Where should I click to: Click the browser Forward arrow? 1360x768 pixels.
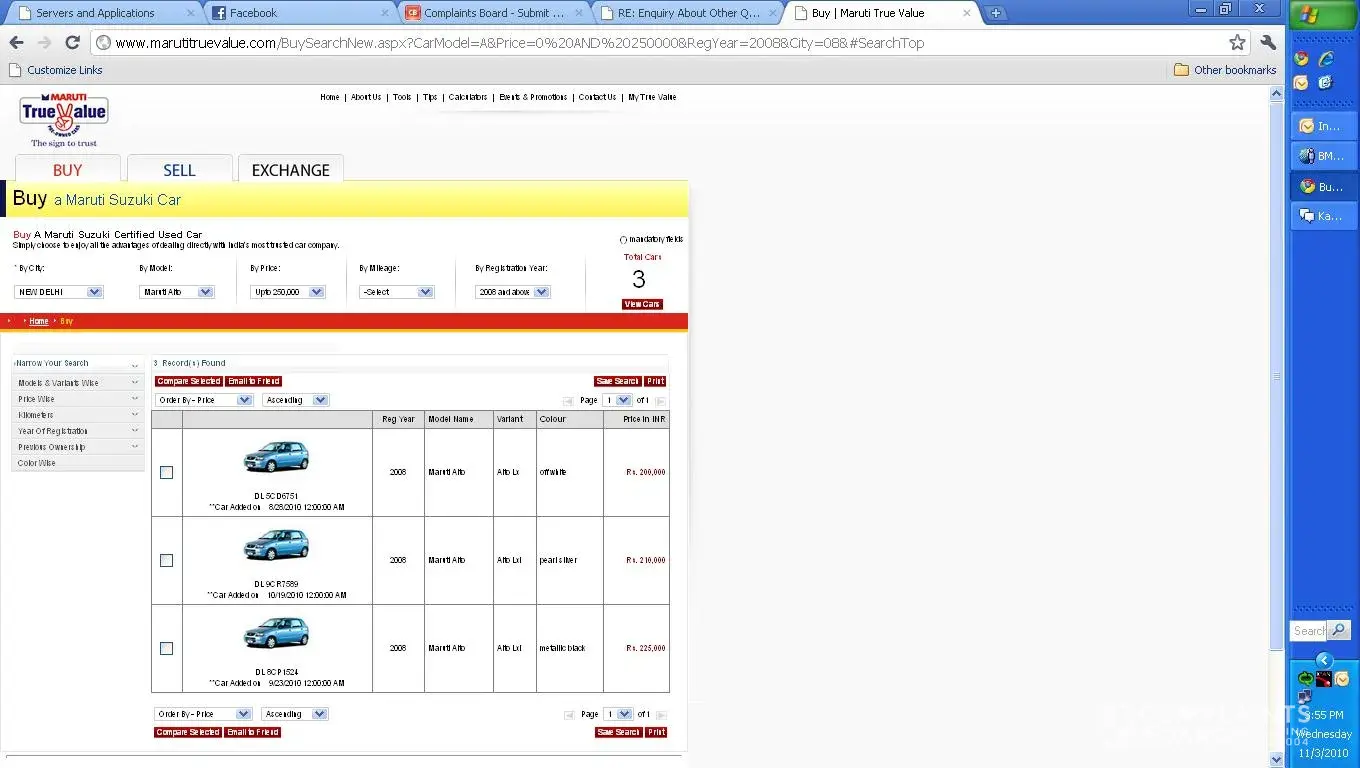point(44,42)
